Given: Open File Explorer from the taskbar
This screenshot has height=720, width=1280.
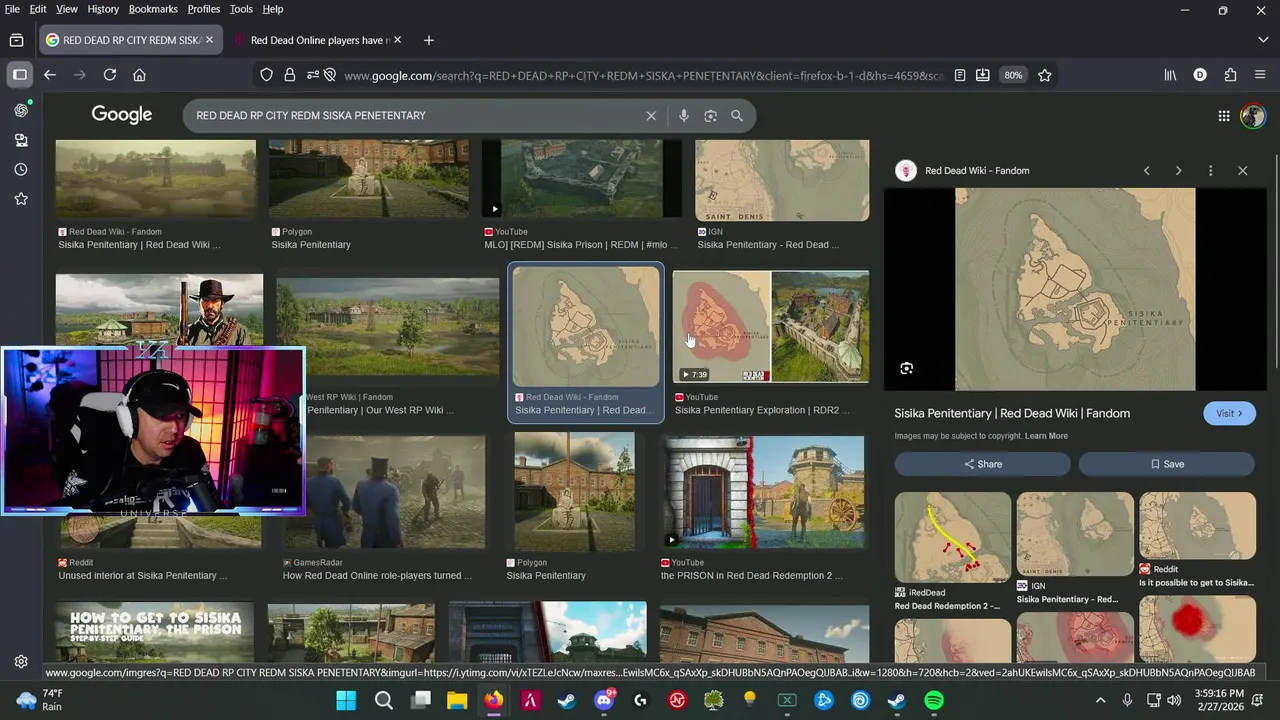Looking at the screenshot, I should coord(457,700).
